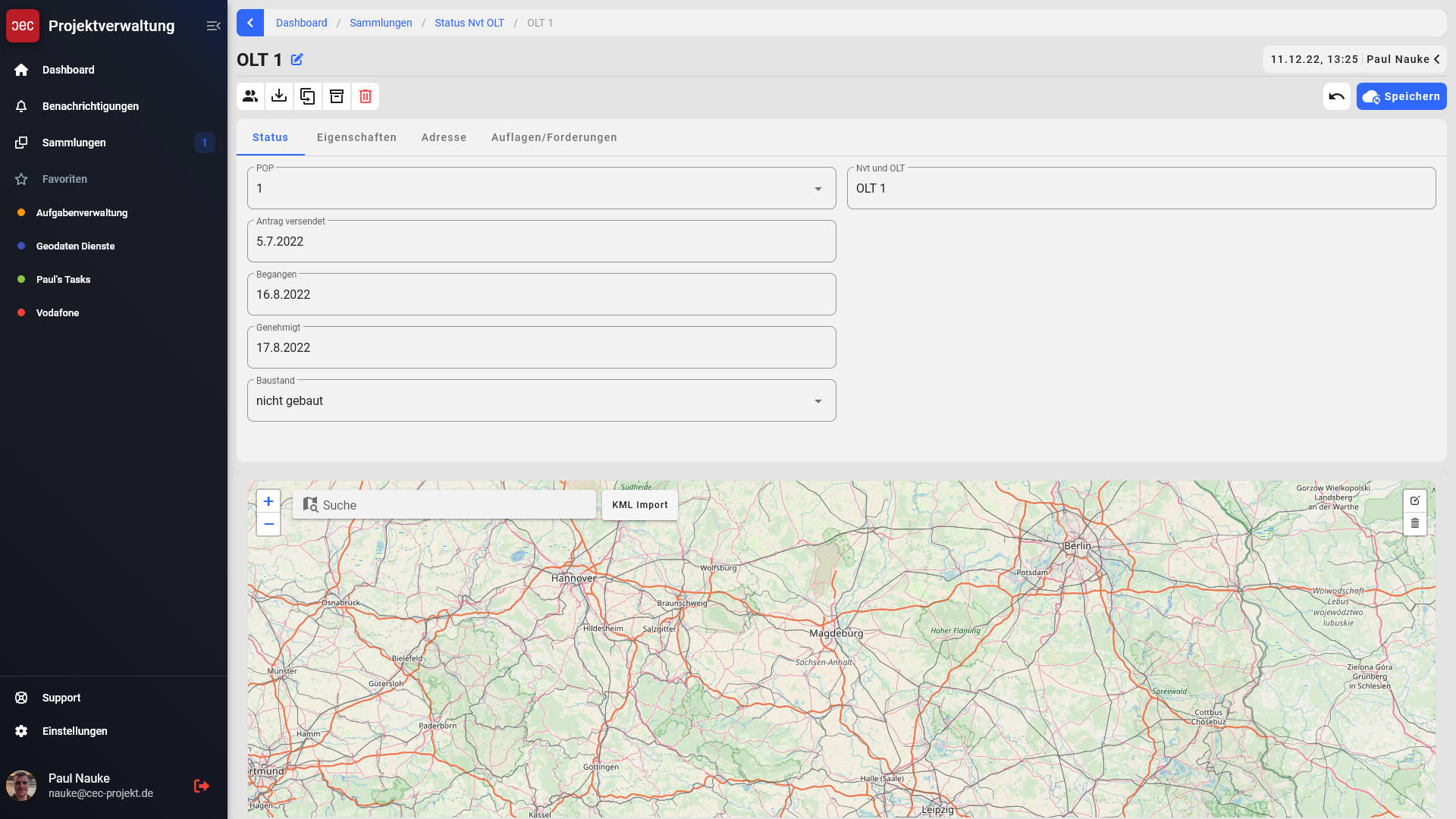1456x819 pixels.
Task: Switch to the Eigenschaften tab
Action: click(x=356, y=137)
